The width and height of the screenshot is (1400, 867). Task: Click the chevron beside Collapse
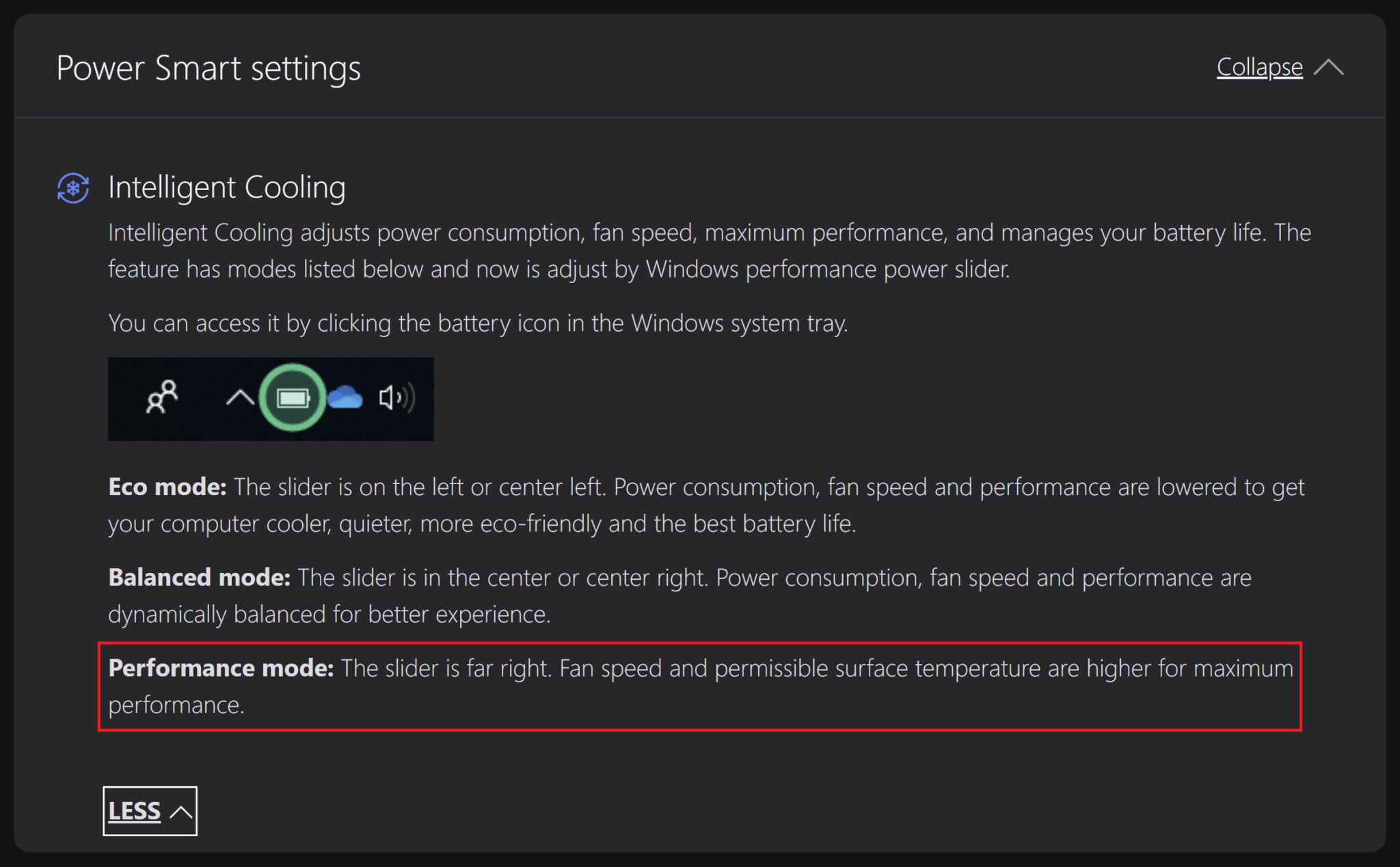tap(1328, 68)
